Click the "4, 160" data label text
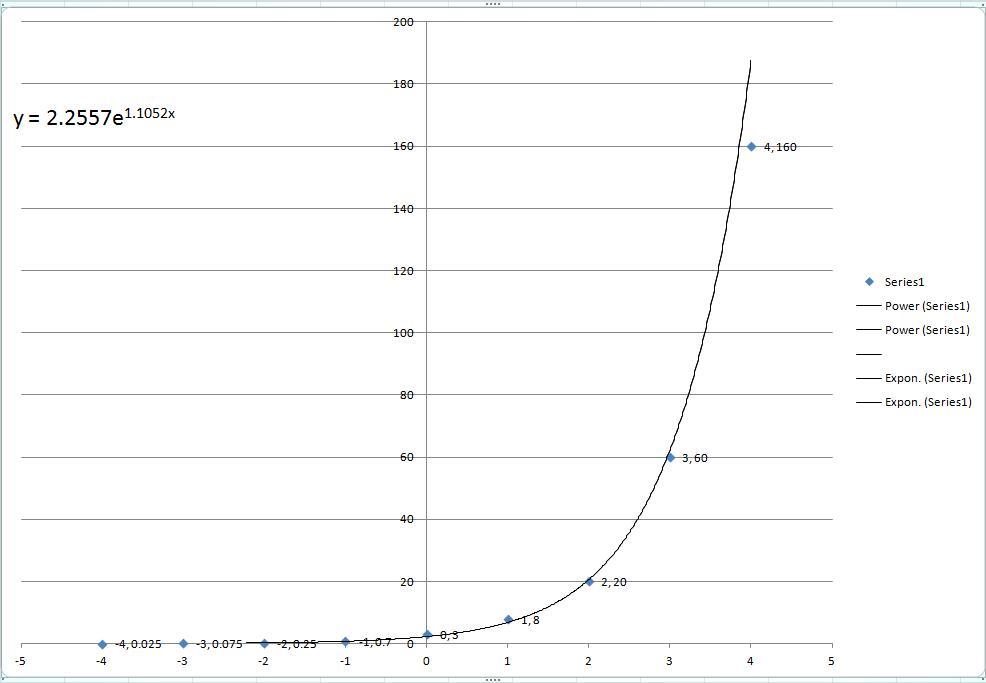 [780, 147]
